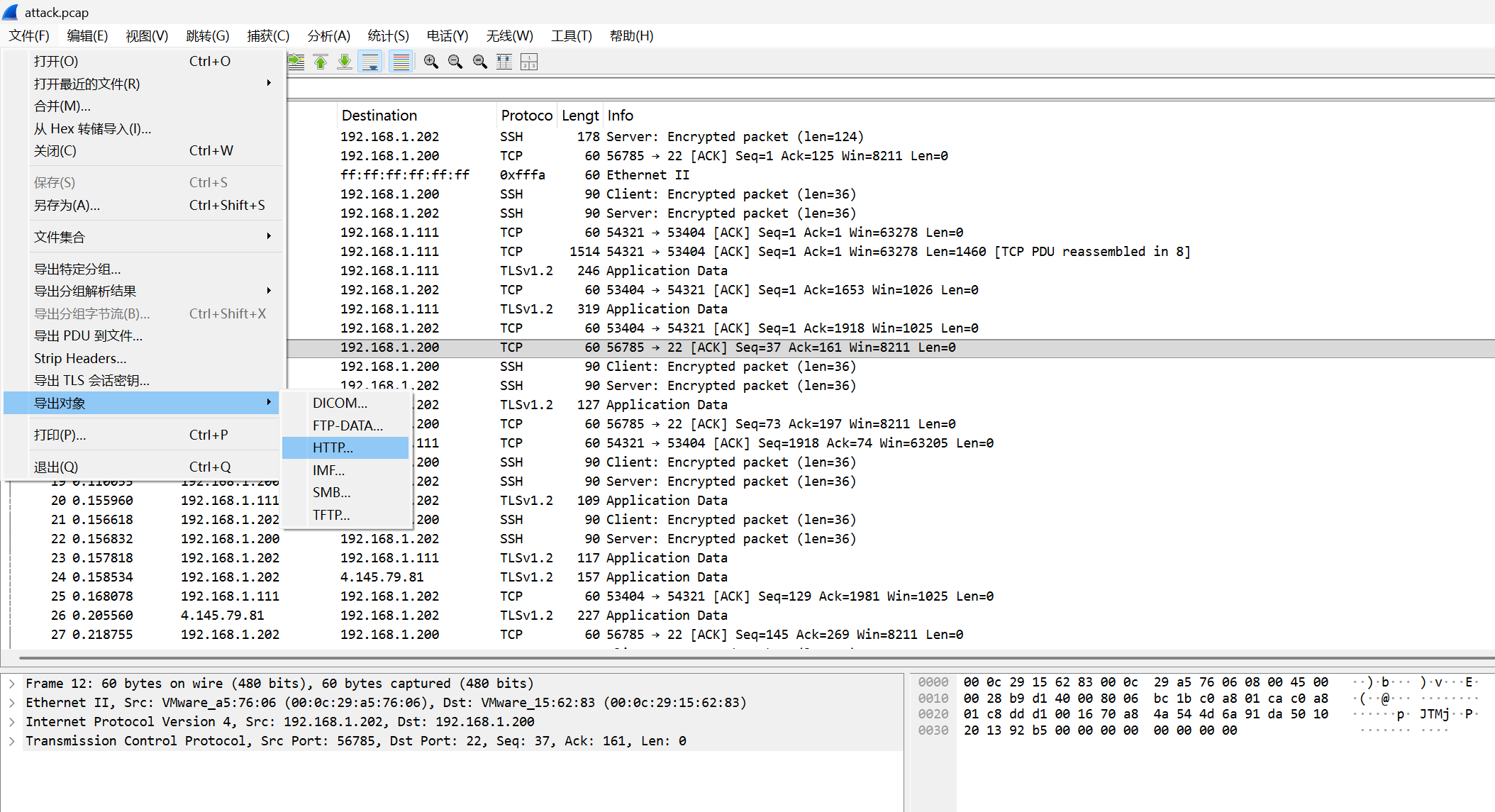Viewport: 1495px width, 812px height.
Task: Click the reset layout panes icon
Action: point(529,62)
